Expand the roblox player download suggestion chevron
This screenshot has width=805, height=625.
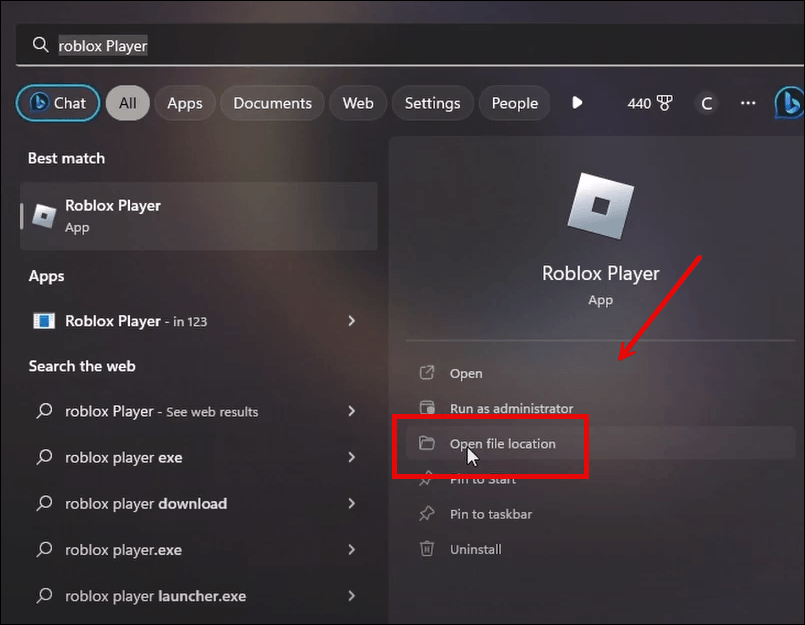tap(351, 503)
